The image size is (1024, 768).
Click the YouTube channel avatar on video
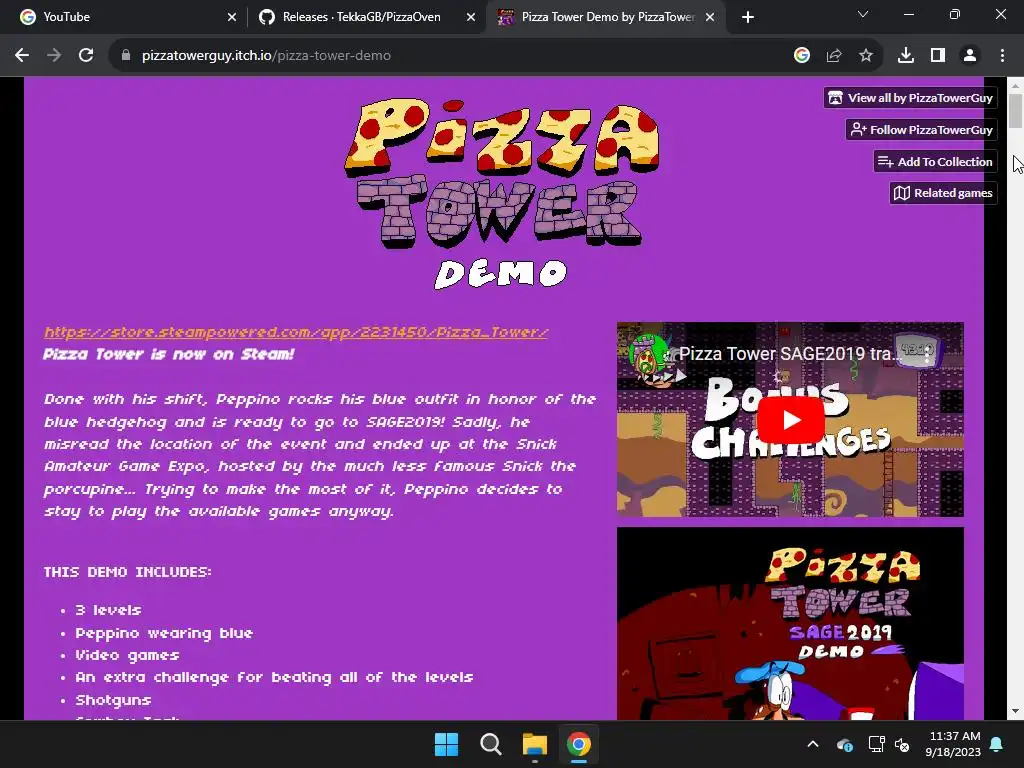click(x=647, y=353)
